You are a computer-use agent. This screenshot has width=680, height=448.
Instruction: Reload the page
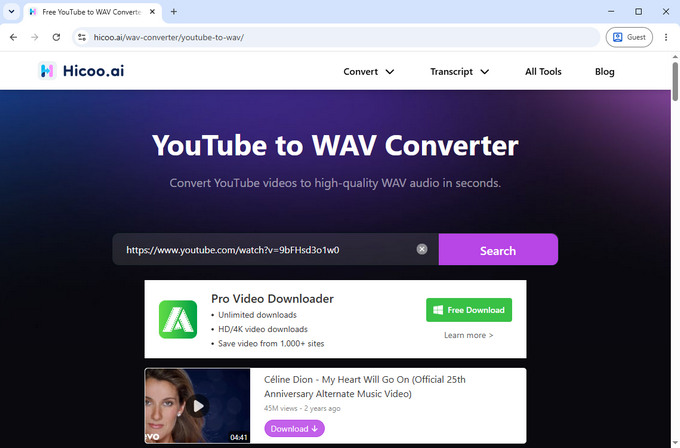(x=56, y=37)
